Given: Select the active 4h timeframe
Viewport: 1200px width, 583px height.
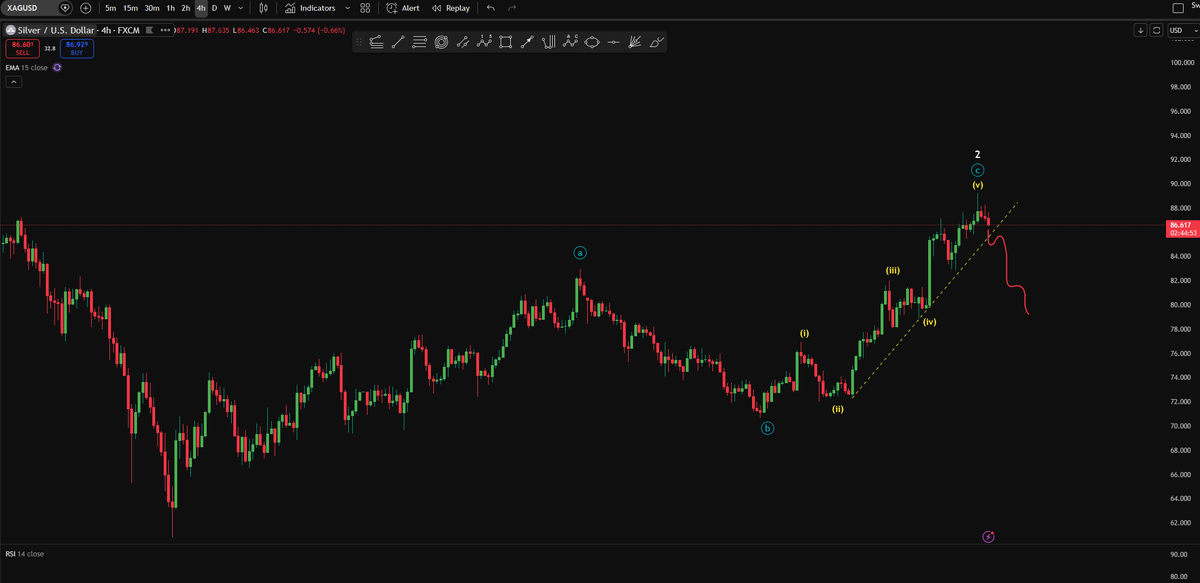Looking at the screenshot, I should point(201,8).
